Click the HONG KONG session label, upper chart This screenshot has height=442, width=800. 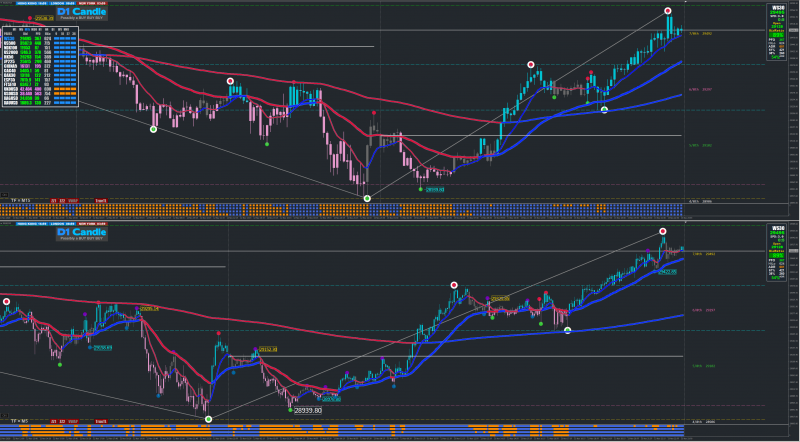click(x=31, y=3)
